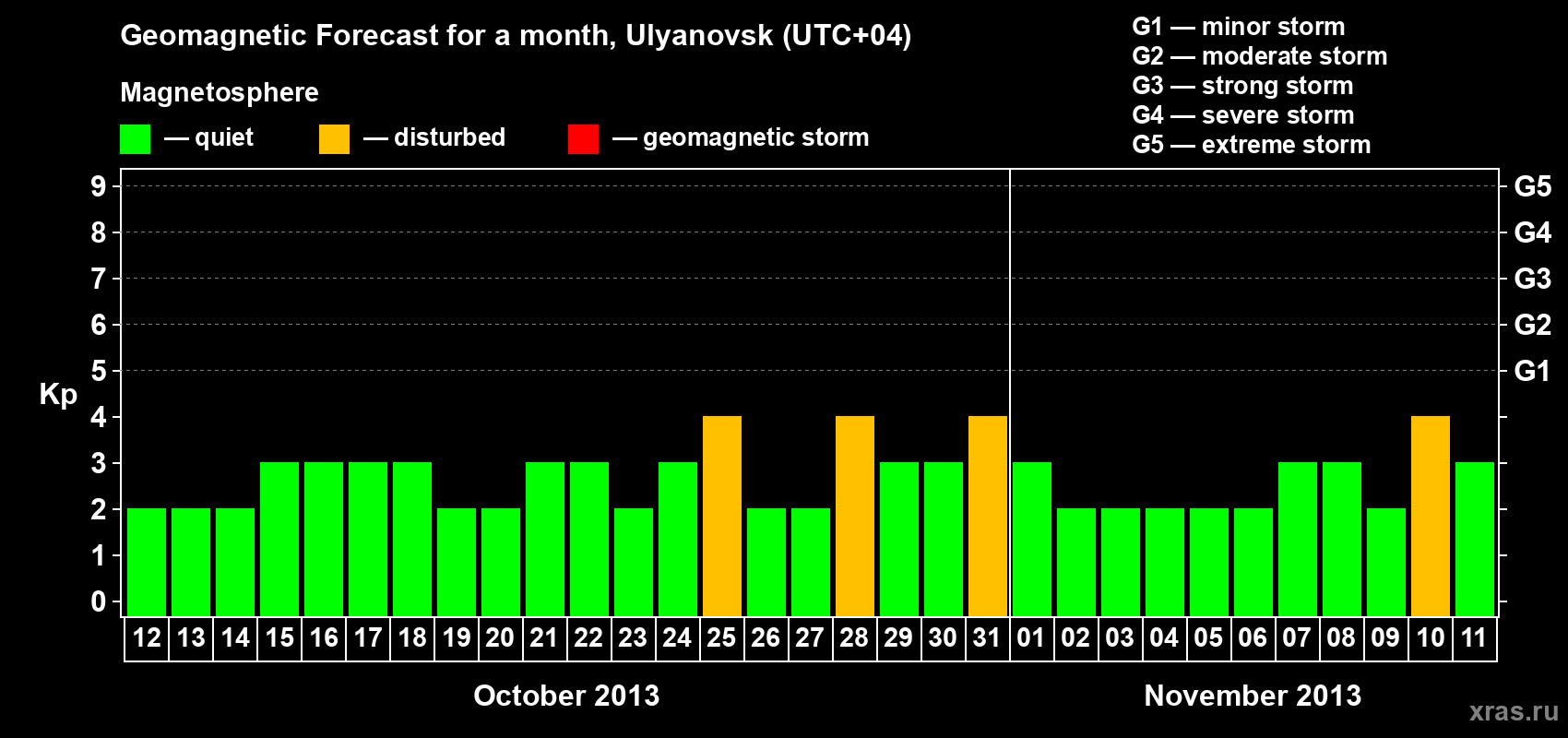
Task: Click the green bar for November 07
Action: click(1298, 539)
